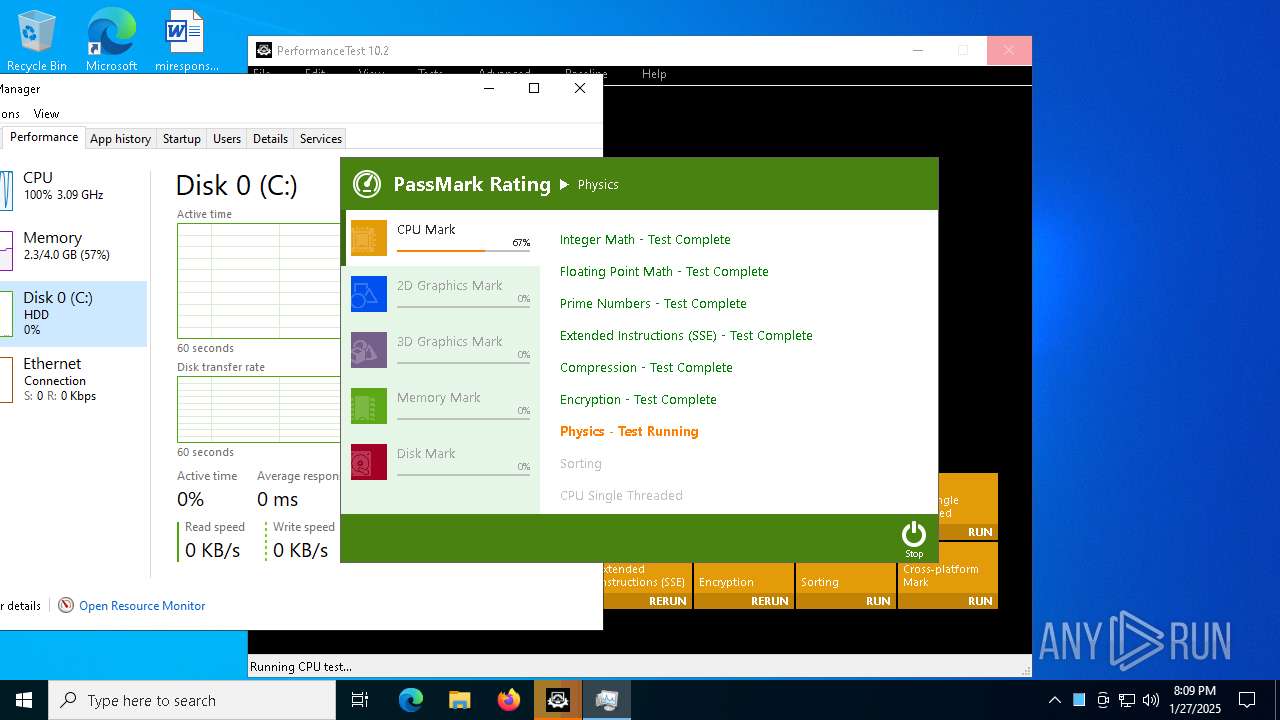Open the Help menu in PerformanceTest
Screen dimensions: 1280x720
pos(654,74)
